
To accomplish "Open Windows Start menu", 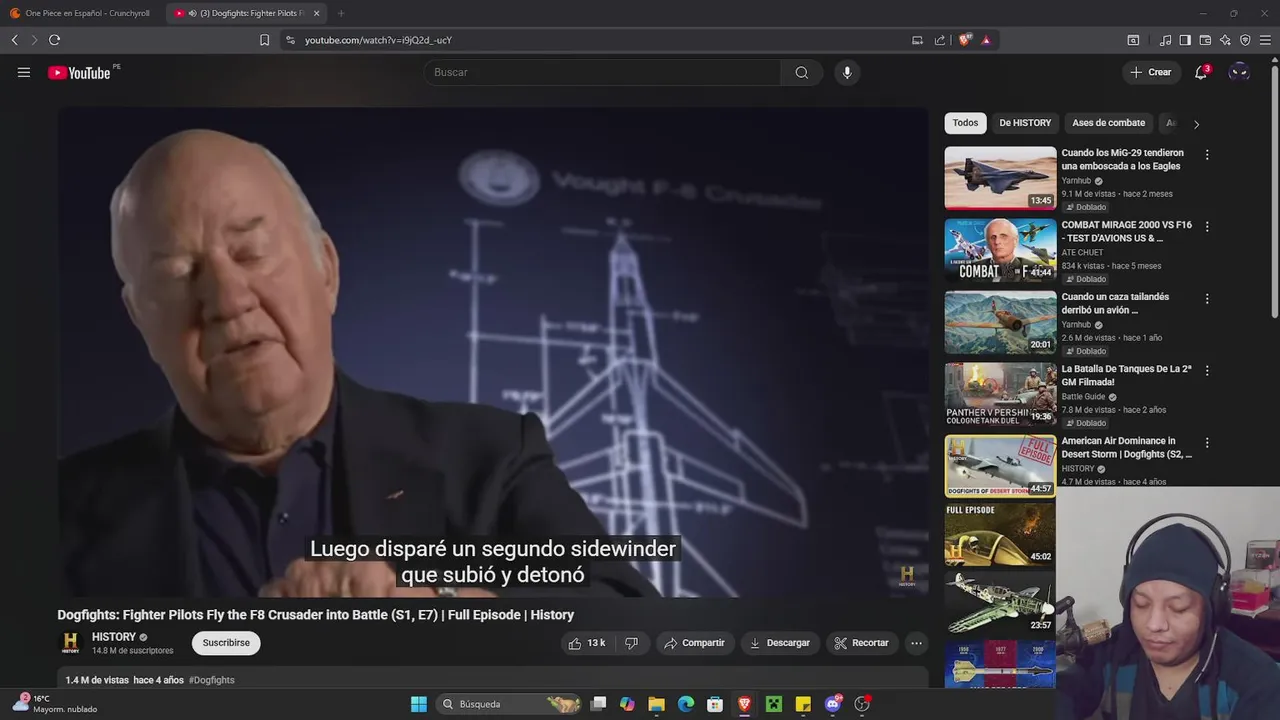I will [419, 704].
